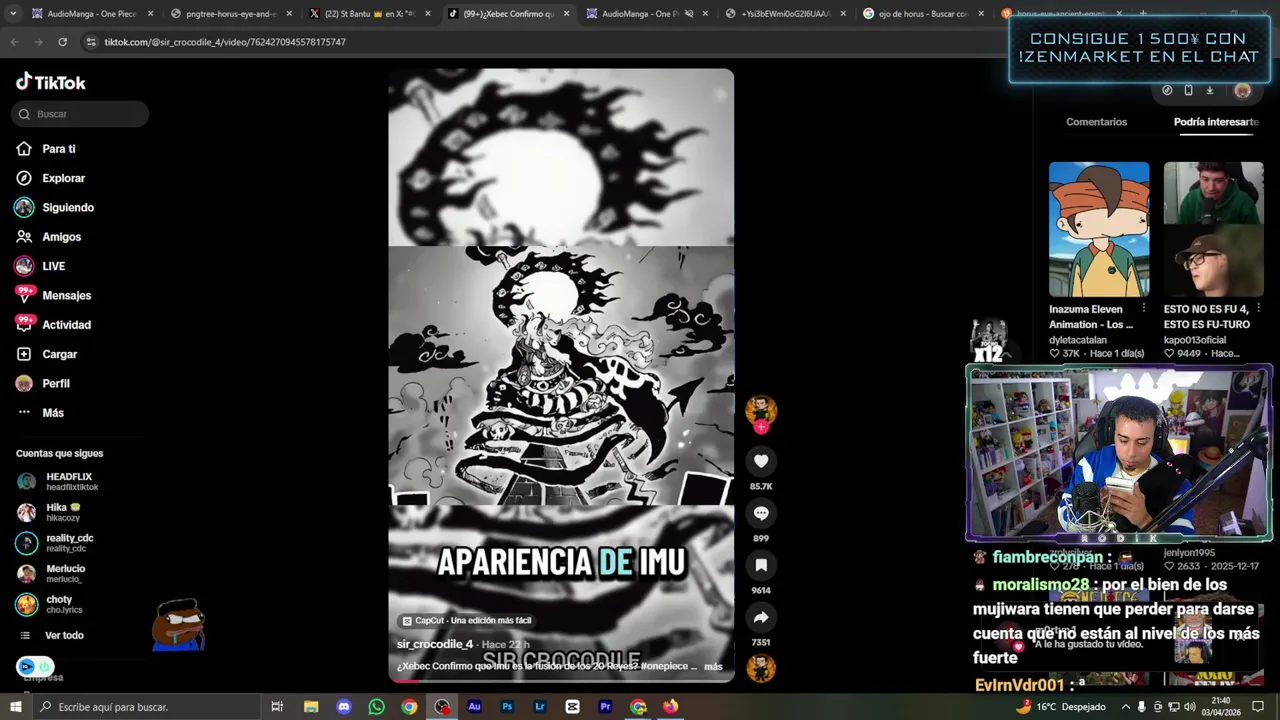Open the Inazuma Eleven Animation thumbnail
Viewport: 1280px width, 720px height.
point(1099,229)
